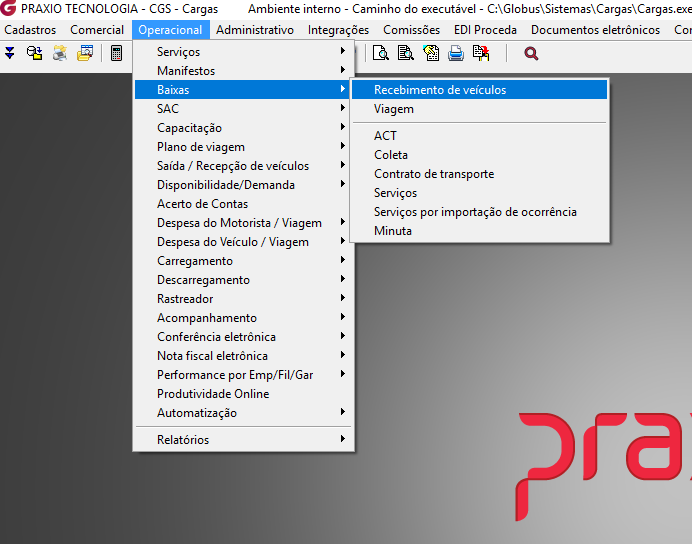
Task: Open the Comercial menu
Action: (x=97, y=30)
